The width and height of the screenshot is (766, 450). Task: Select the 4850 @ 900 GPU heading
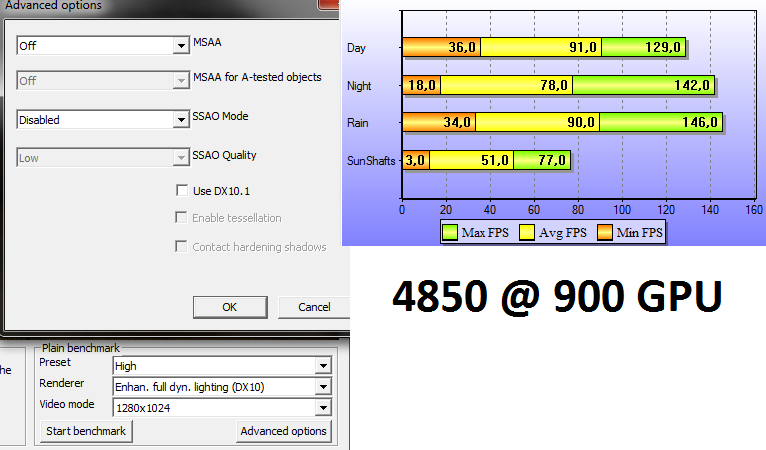point(557,296)
